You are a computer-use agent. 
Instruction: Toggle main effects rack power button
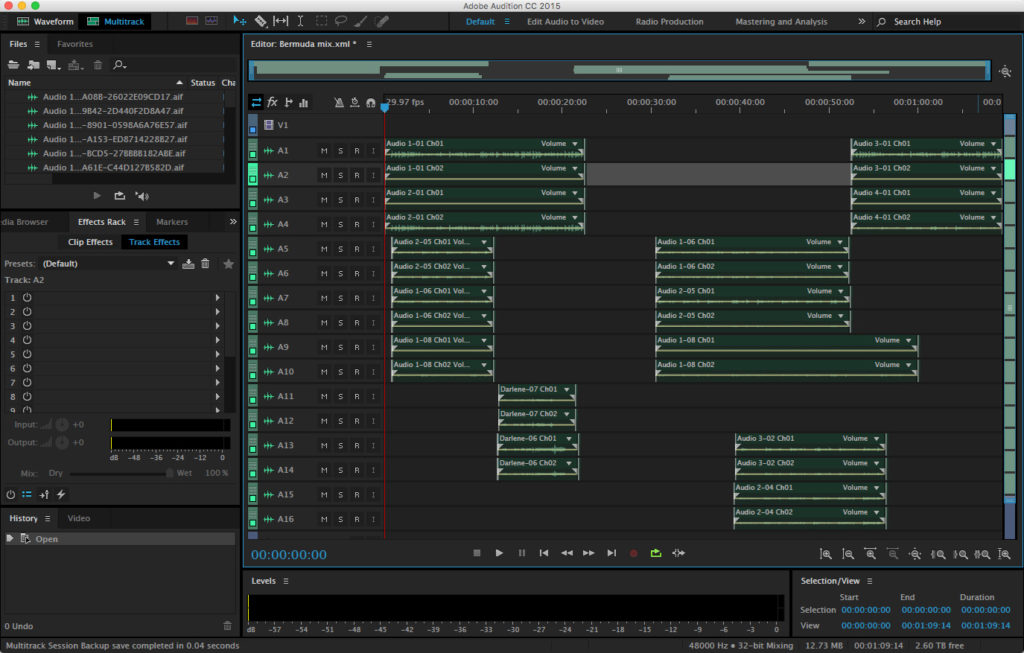click(10, 494)
